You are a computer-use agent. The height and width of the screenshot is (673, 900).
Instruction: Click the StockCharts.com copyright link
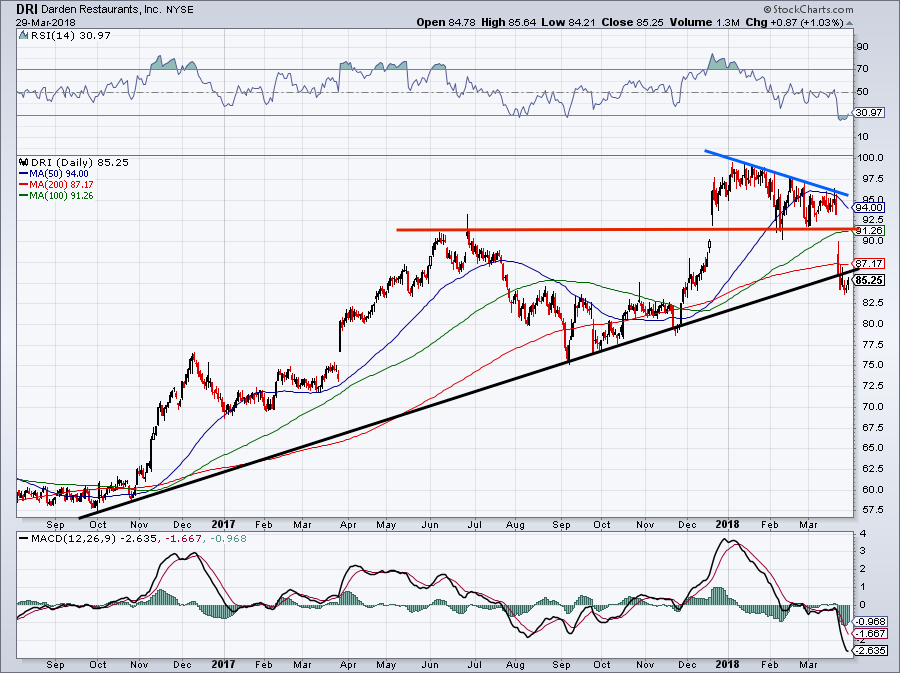808,9
